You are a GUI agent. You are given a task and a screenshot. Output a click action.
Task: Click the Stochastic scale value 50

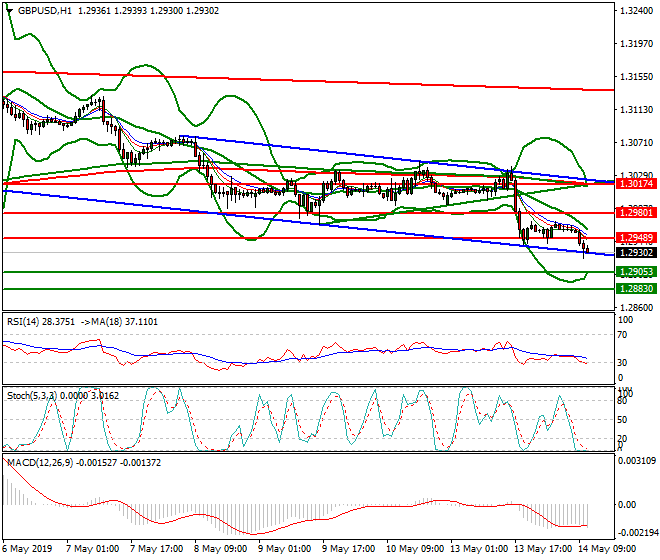(623, 420)
